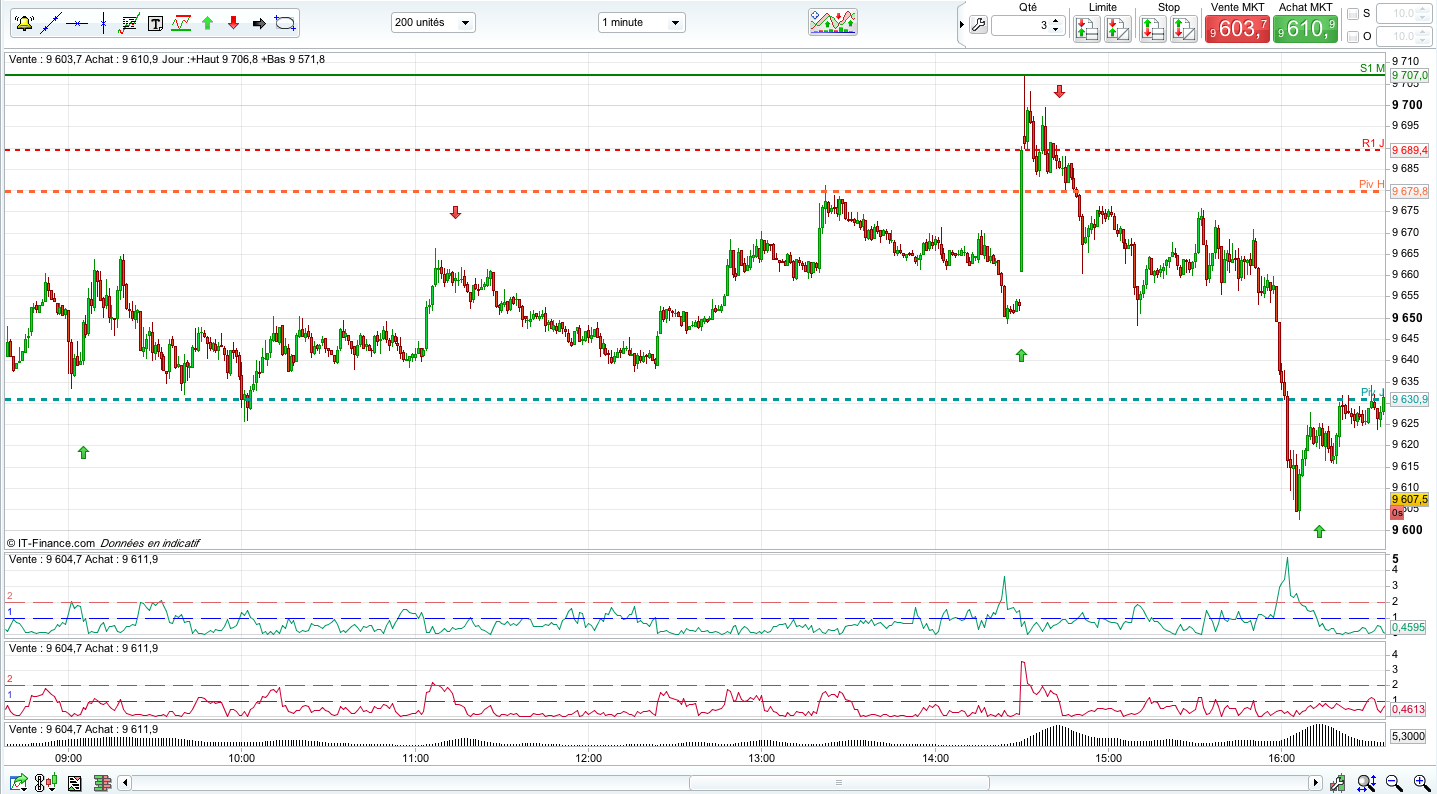Image resolution: width=1437 pixels, height=794 pixels.
Task: Click the green indicator value 0,4595
Action: [1408, 628]
